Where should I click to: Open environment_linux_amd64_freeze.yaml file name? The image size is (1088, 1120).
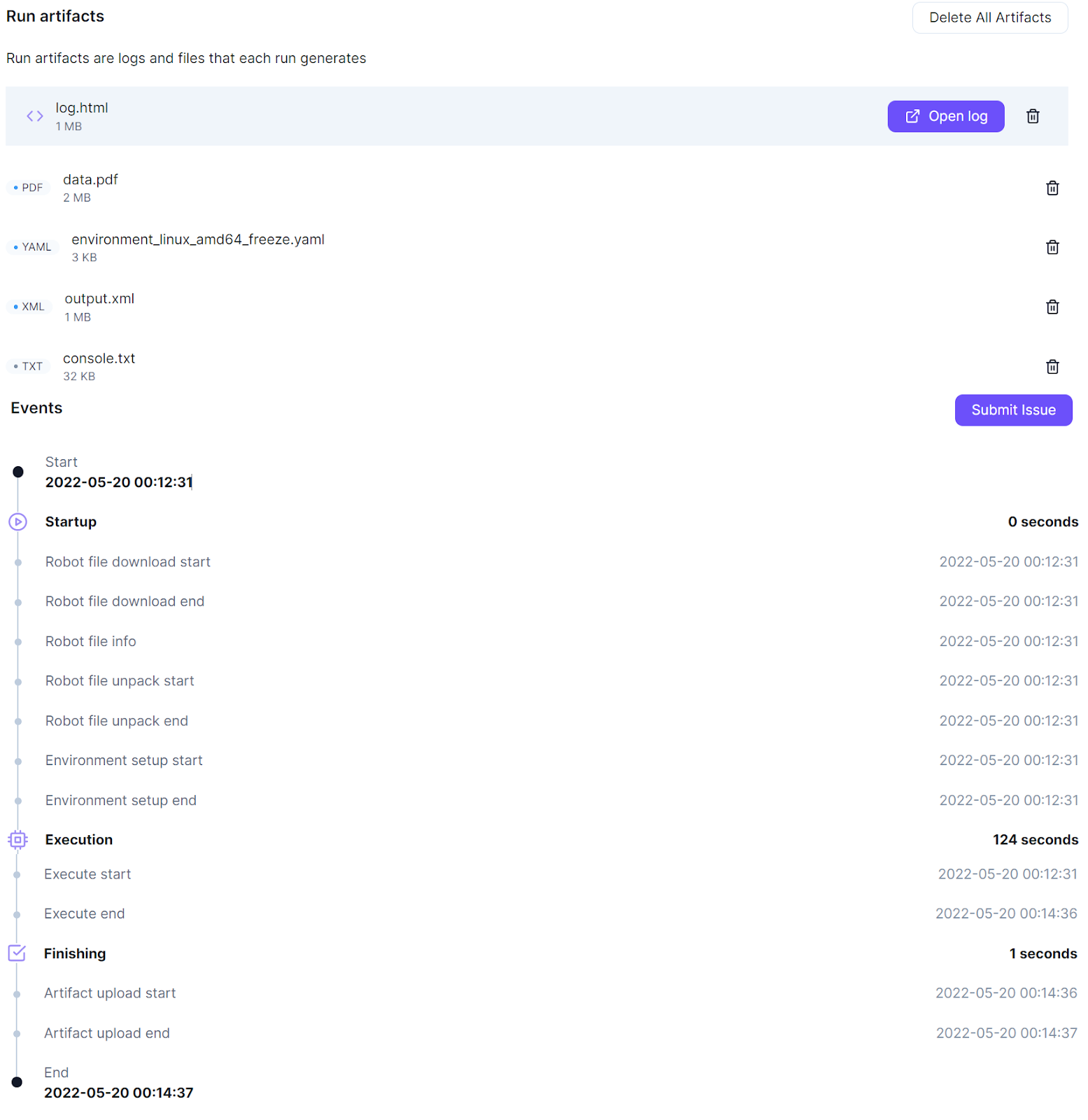[x=197, y=239]
